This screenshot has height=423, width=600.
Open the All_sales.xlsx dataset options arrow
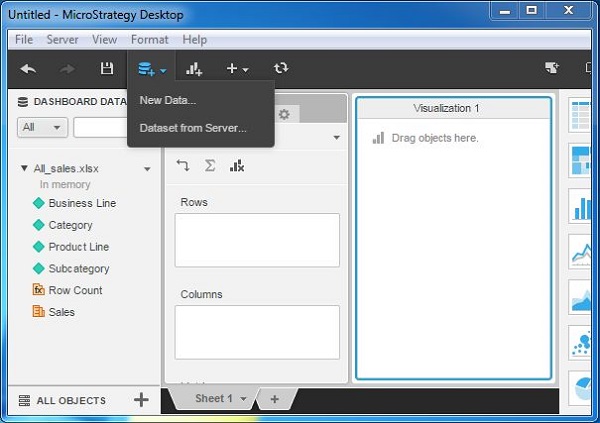(147, 169)
